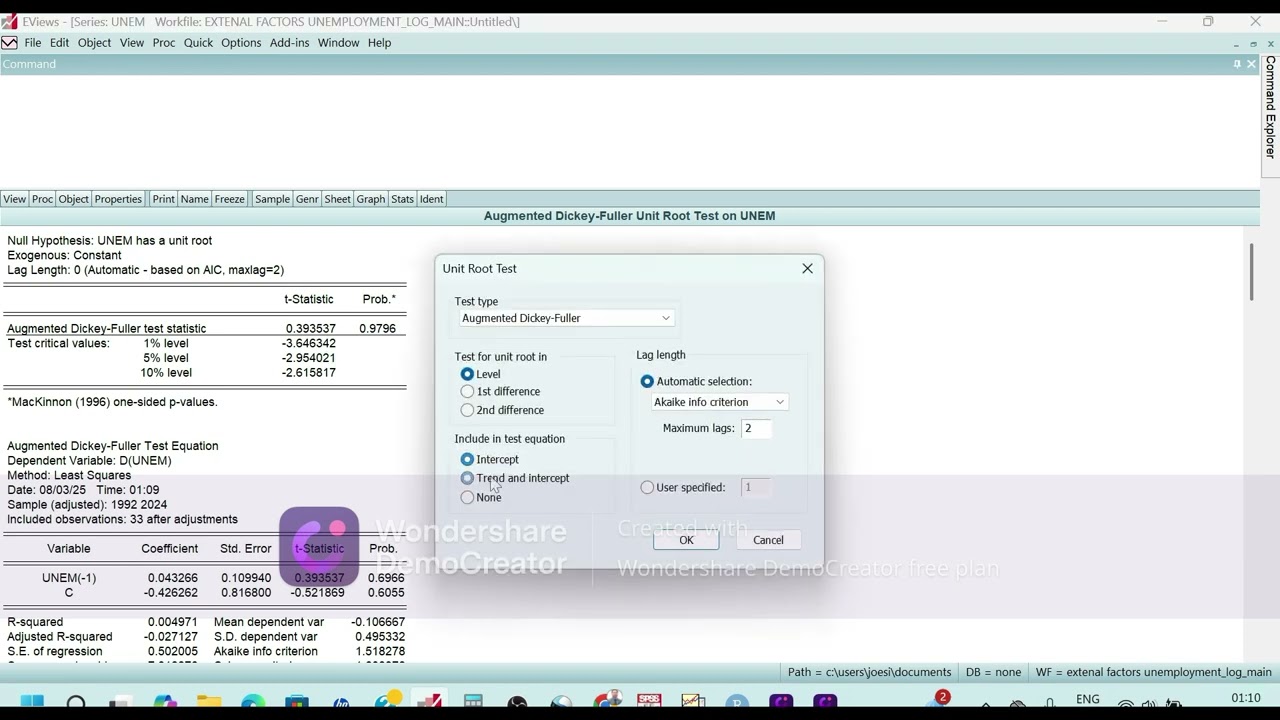This screenshot has width=1280, height=720.
Task: Choose Trend and intercept option
Action: [x=467, y=478]
